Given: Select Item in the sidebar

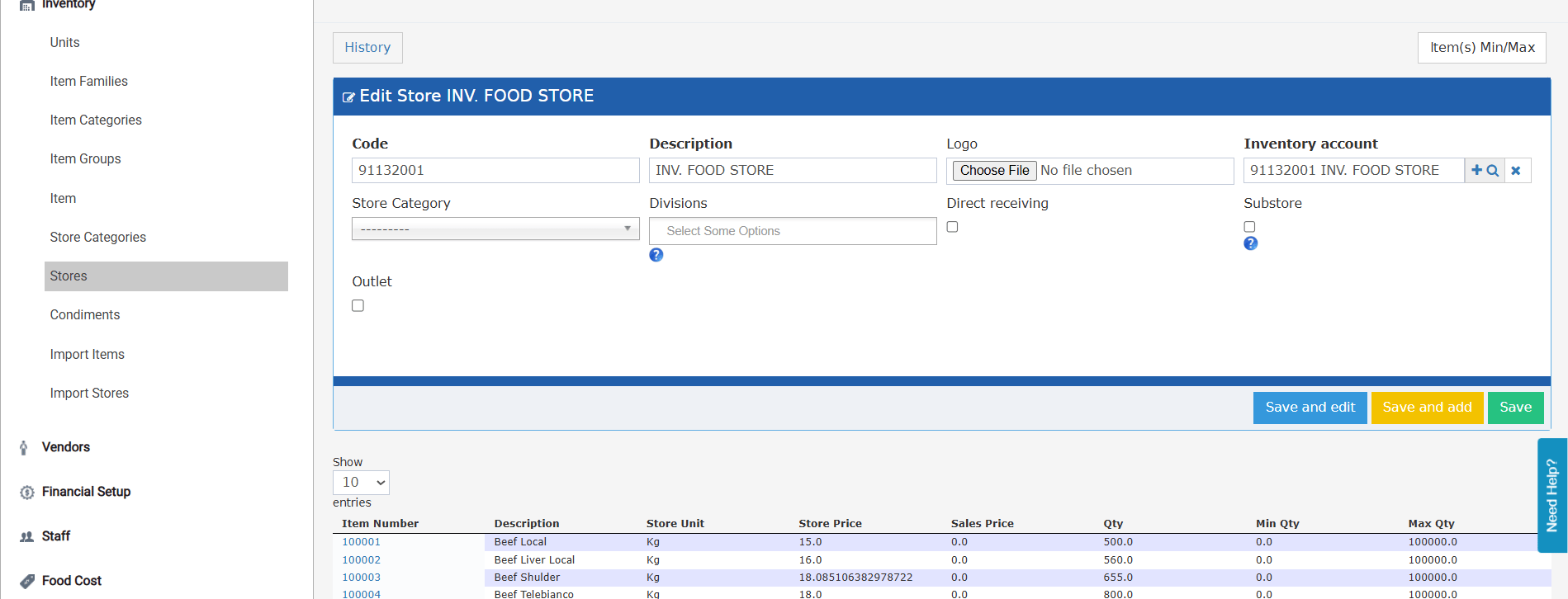Looking at the screenshot, I should tap(63, 199).
